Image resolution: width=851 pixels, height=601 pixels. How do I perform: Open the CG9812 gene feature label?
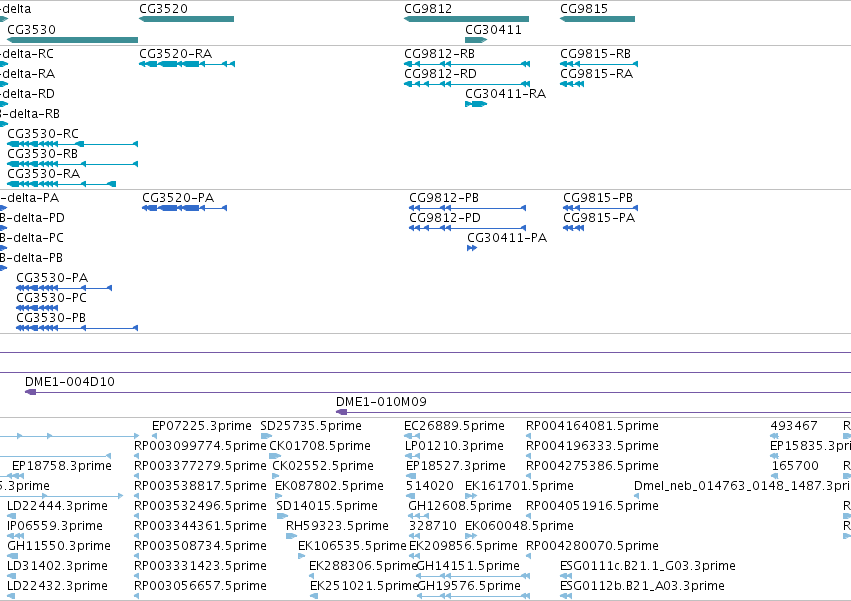pos(428,9)
